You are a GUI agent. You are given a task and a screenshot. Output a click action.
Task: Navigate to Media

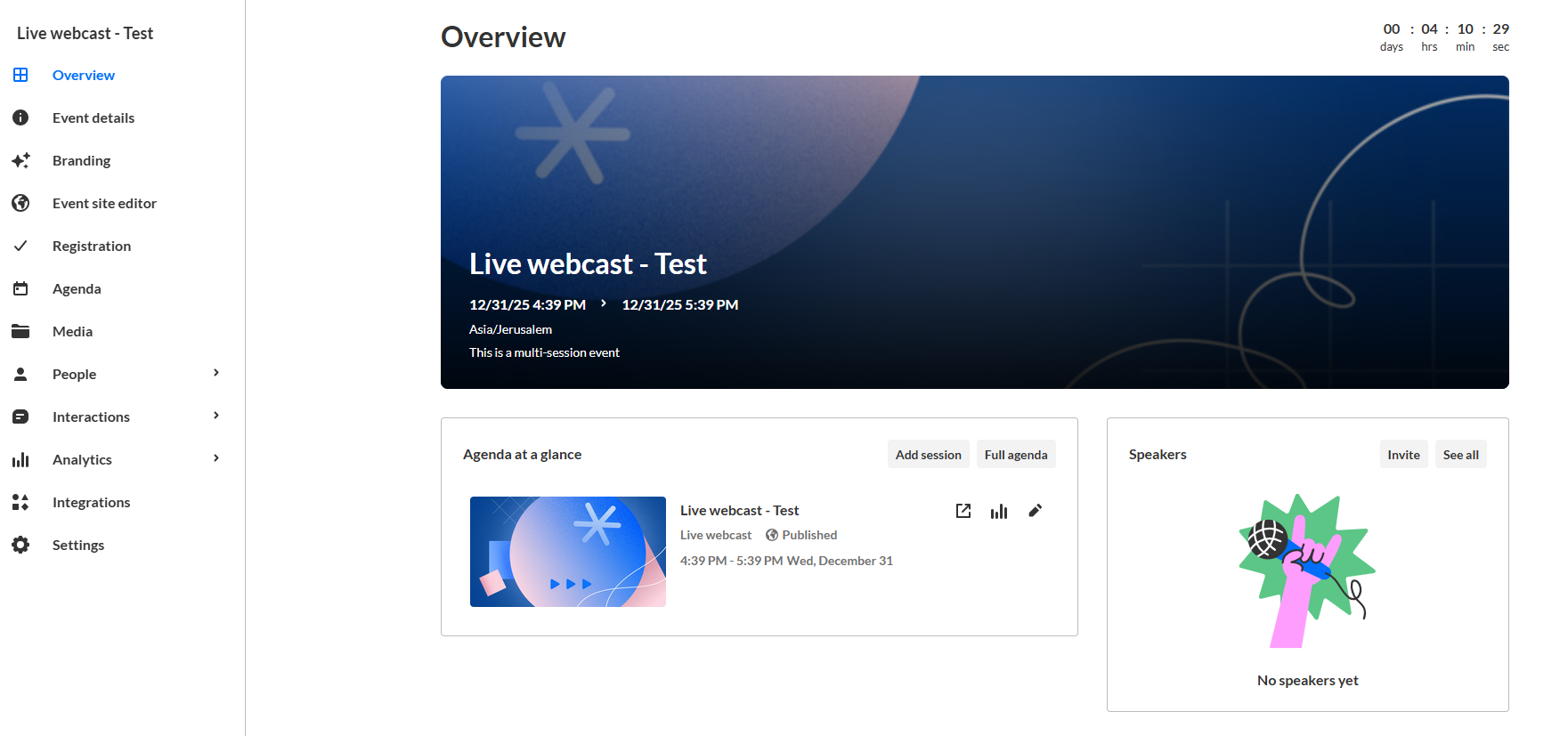pyautogui.click(x=72, y=331)
